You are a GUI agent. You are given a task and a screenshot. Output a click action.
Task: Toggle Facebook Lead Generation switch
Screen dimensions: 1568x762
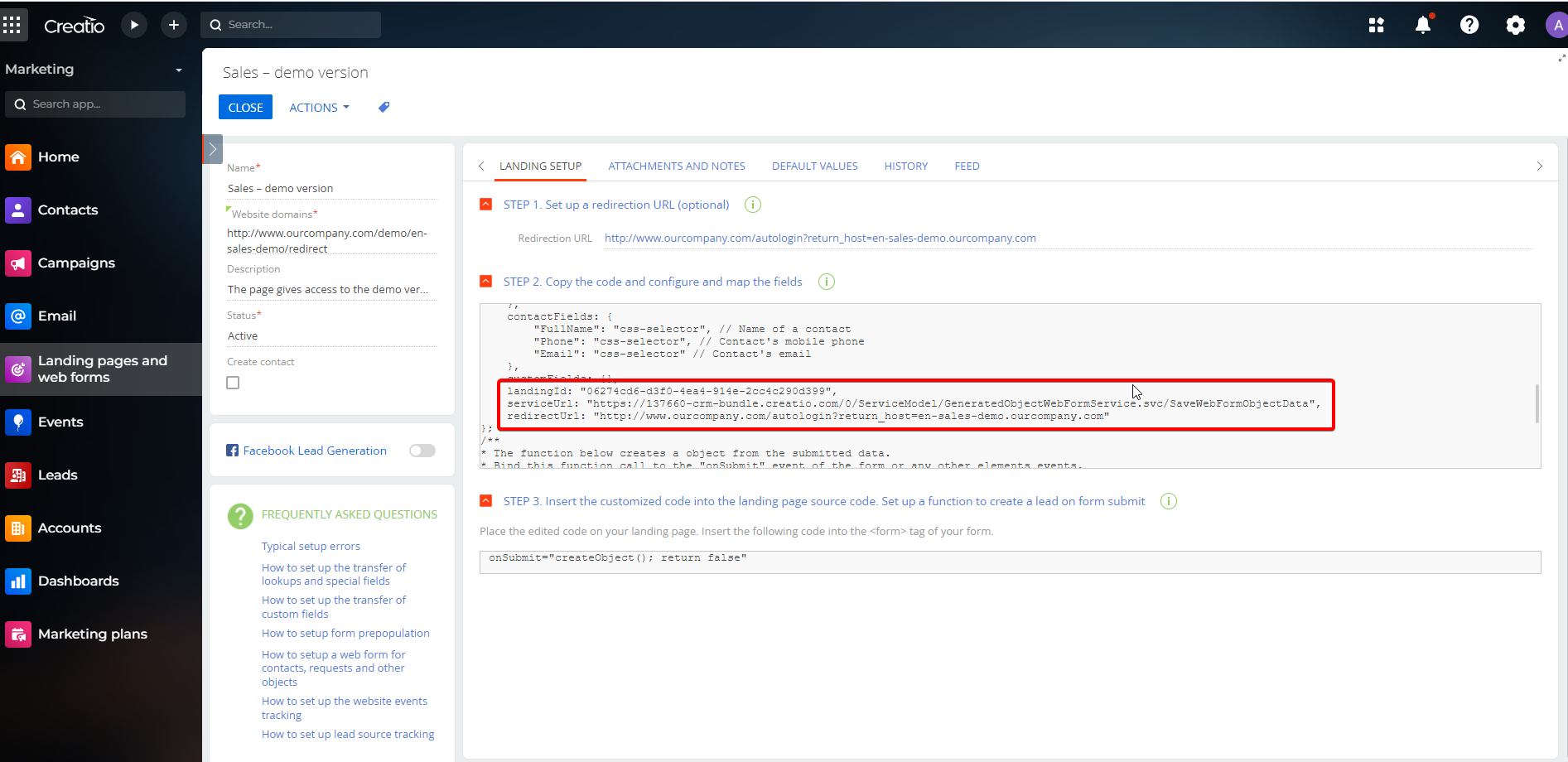coord(422,451)
